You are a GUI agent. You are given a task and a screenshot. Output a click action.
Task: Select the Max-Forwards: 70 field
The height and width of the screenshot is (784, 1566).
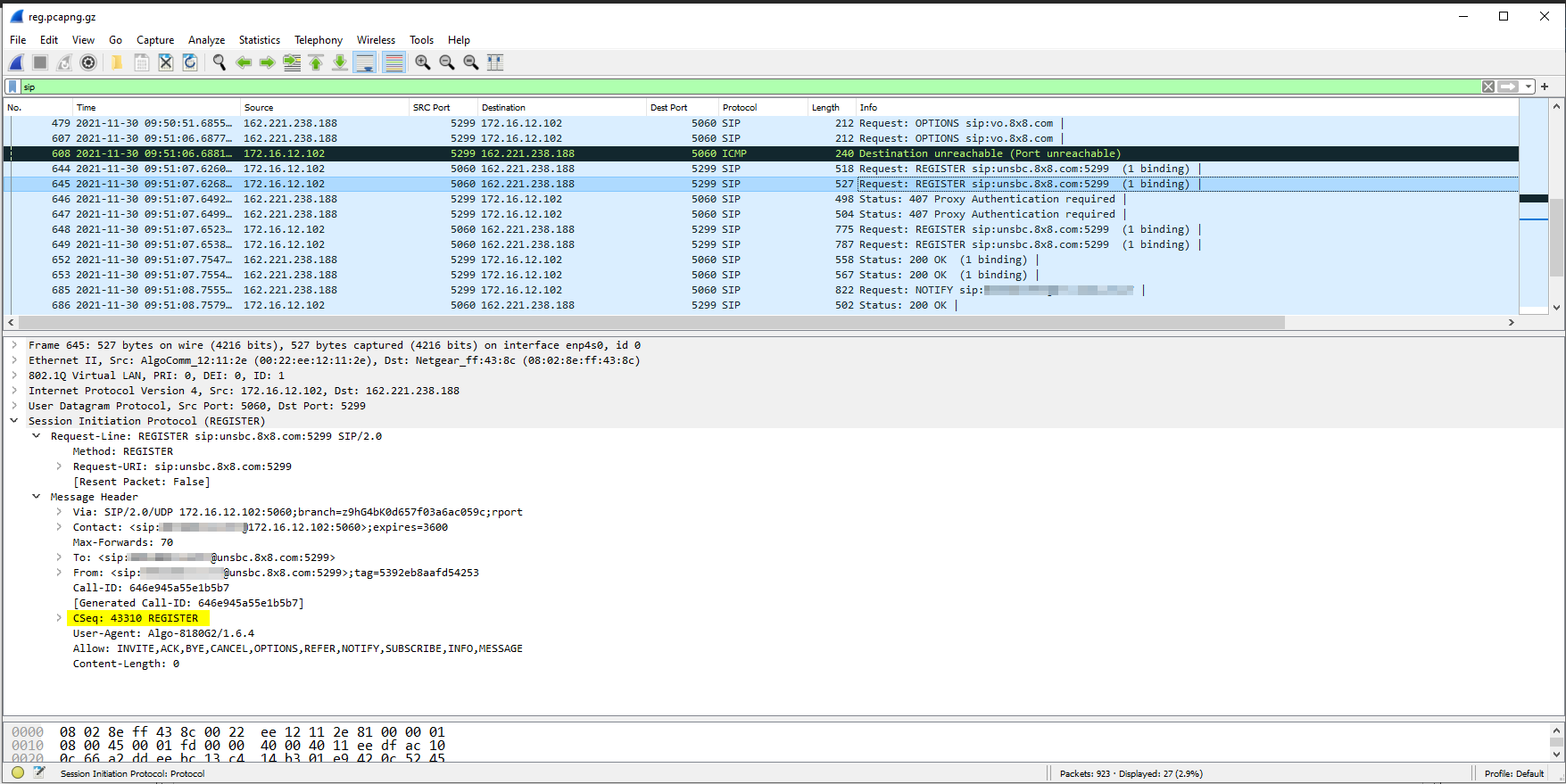[123, 542]
